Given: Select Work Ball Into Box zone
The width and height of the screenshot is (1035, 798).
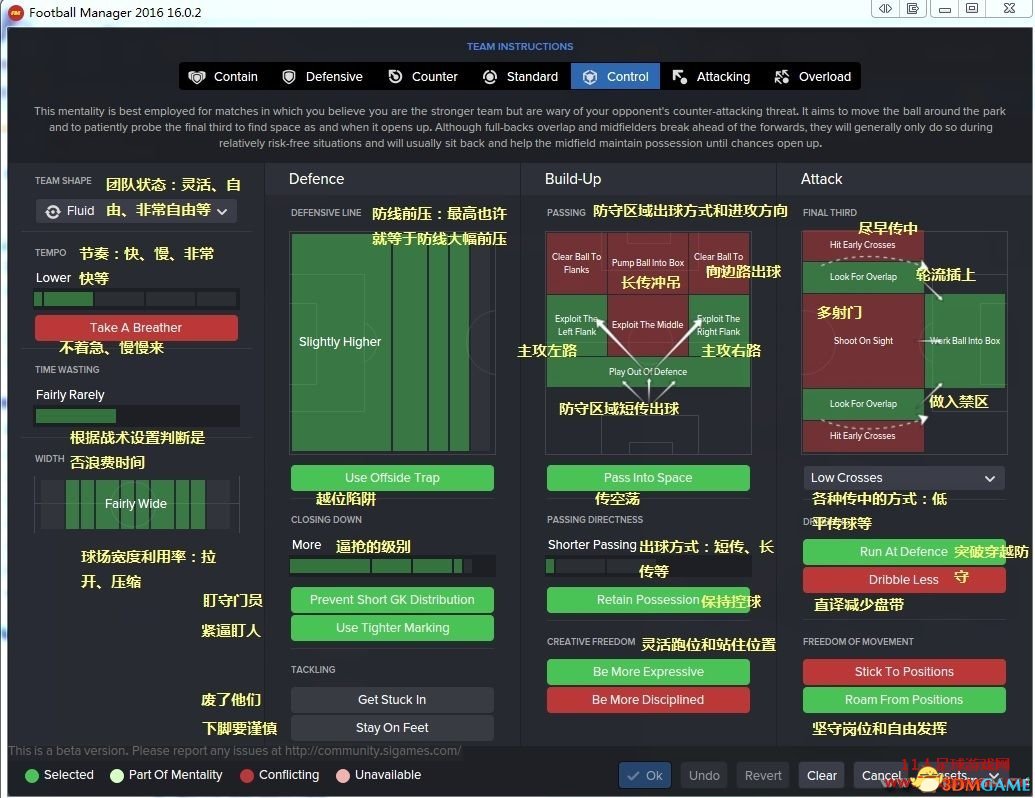Looking at the screenshot, I should tap(965, 341).
